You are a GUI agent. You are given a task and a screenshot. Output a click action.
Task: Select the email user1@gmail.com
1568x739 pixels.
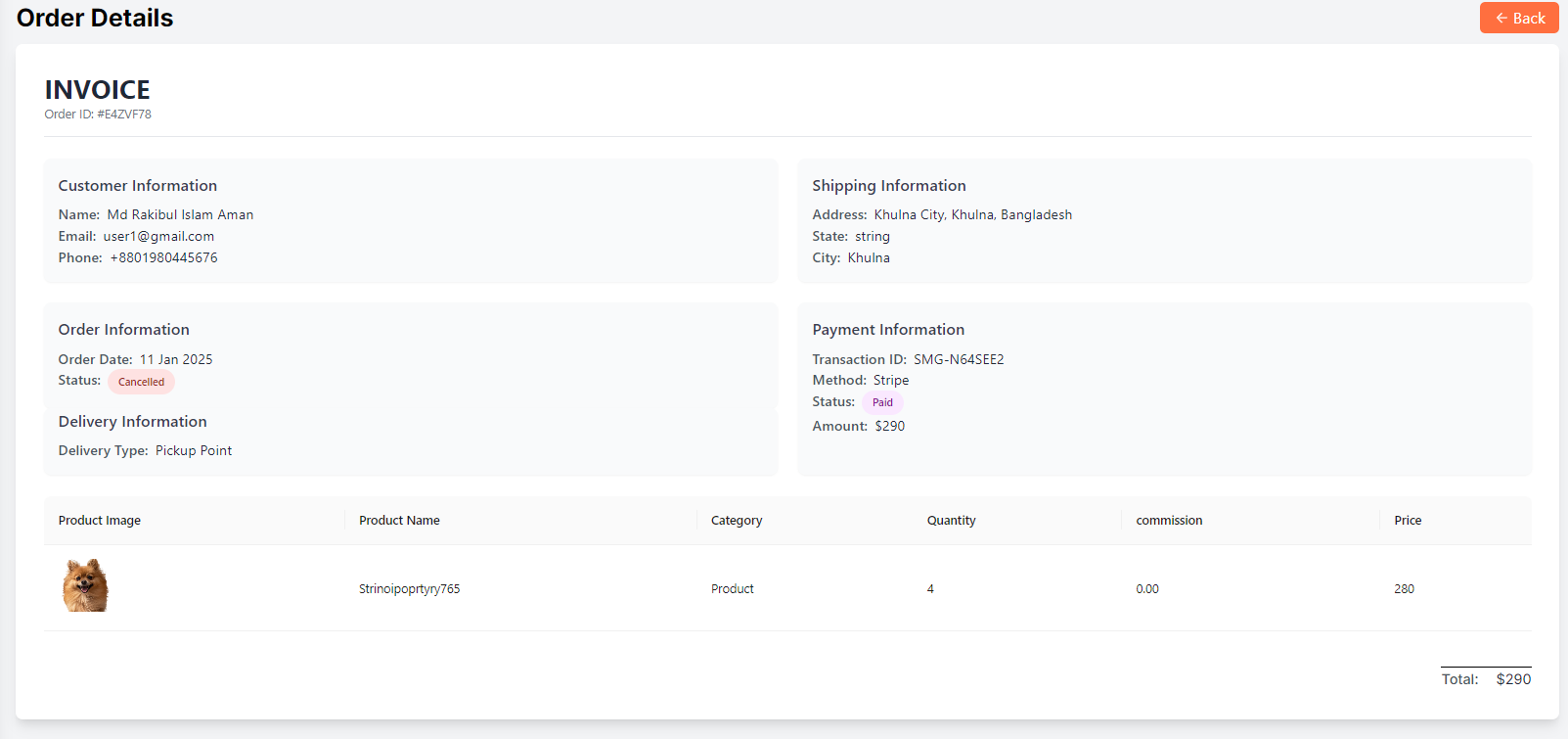158,236
